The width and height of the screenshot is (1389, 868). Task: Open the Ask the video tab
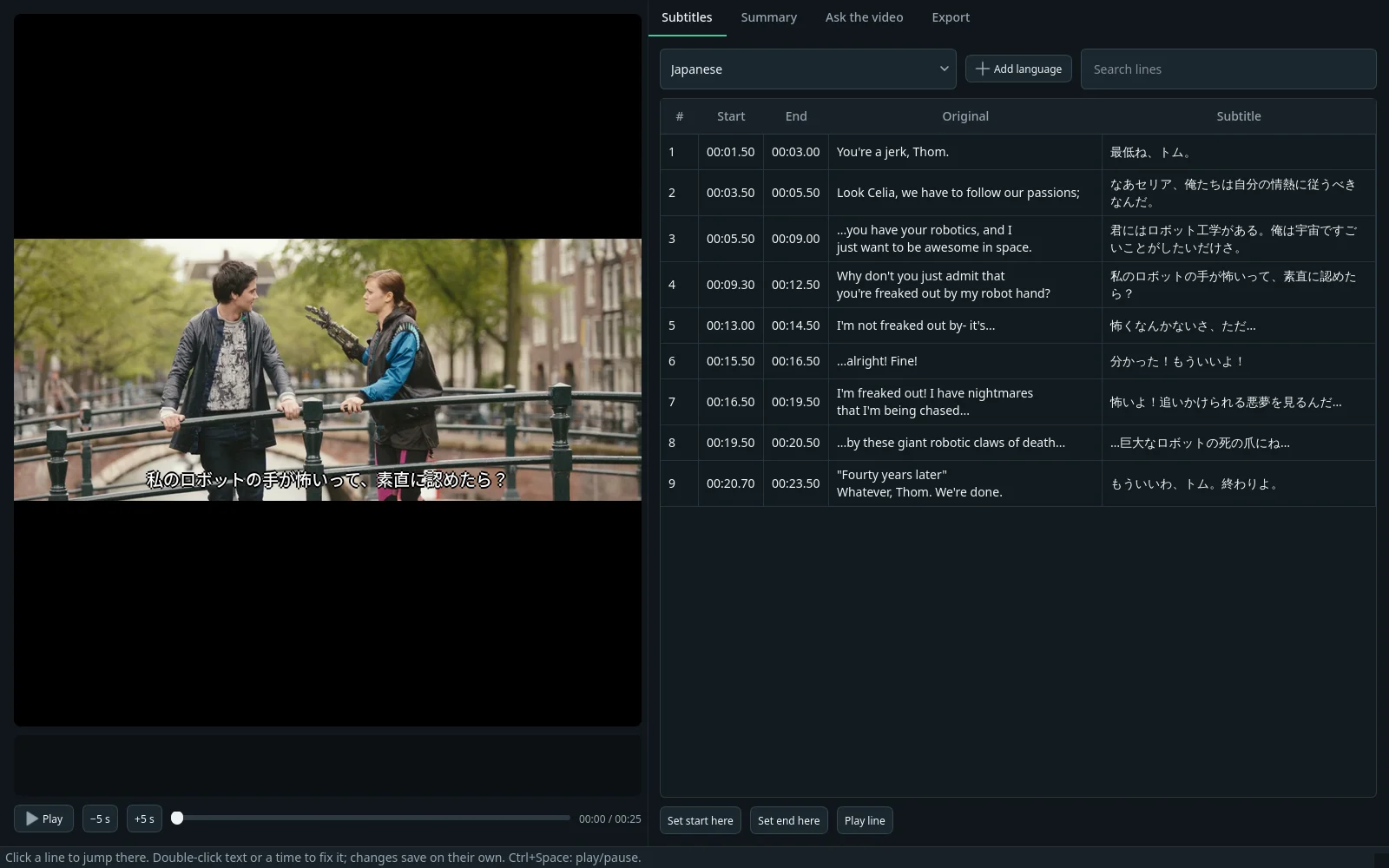point(864,17)
